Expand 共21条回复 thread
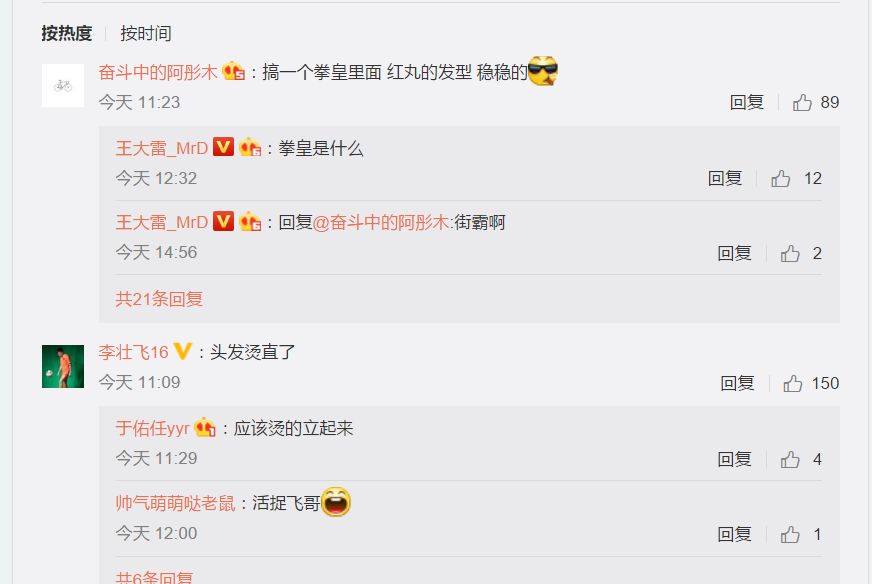This screenshot has height=584, width=872. point(159,299)
